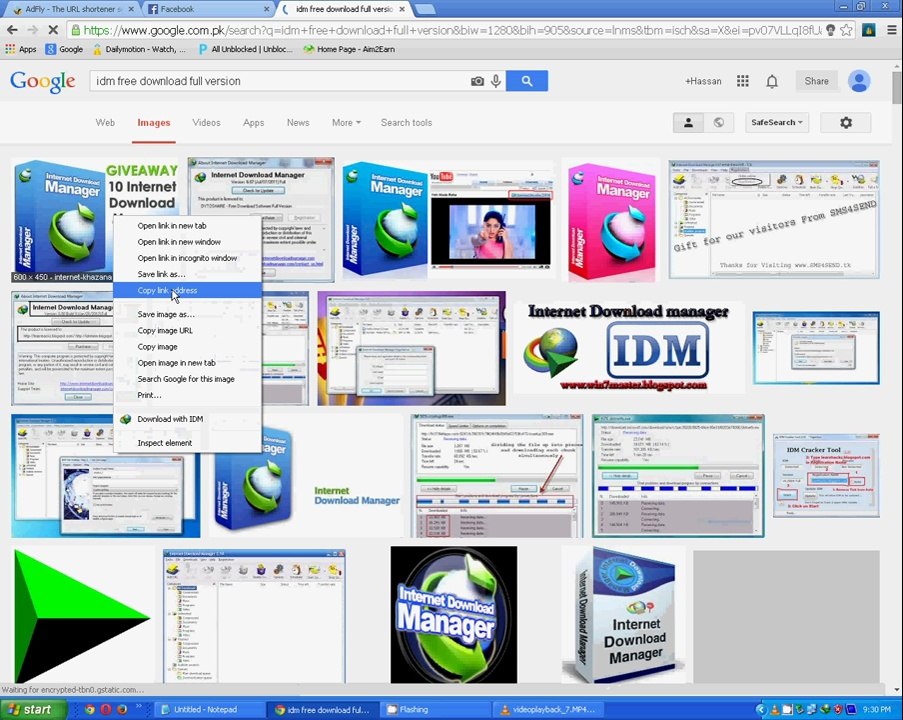Choose Save link as...

point(187,274)
